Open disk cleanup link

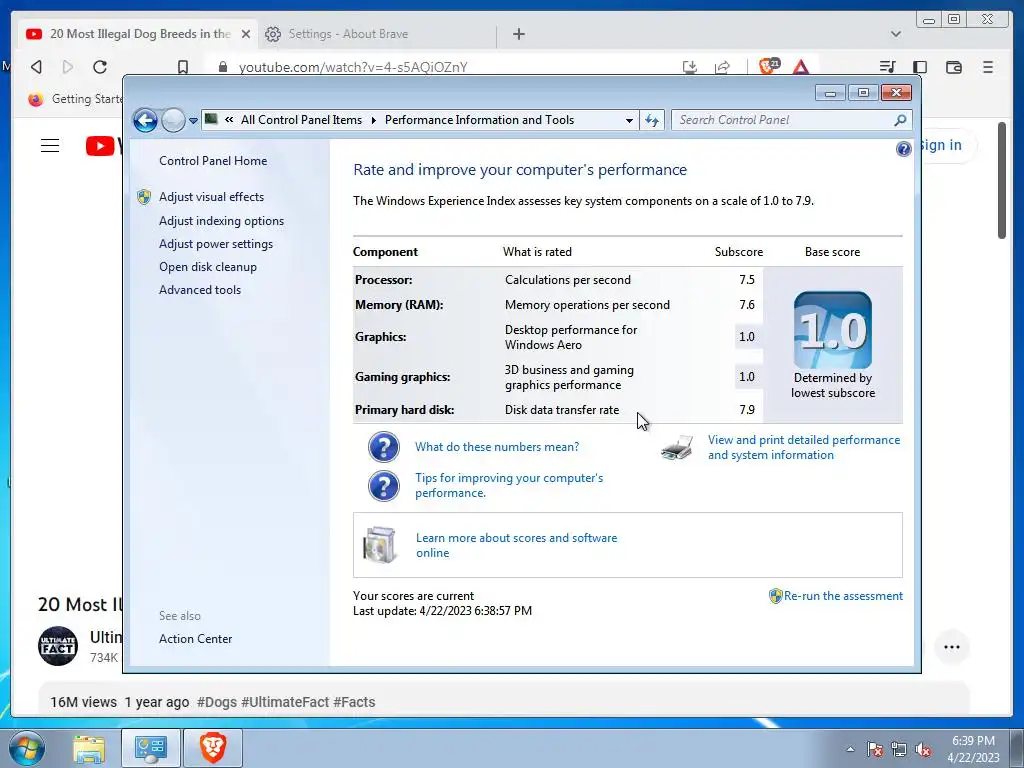[208, 266]
